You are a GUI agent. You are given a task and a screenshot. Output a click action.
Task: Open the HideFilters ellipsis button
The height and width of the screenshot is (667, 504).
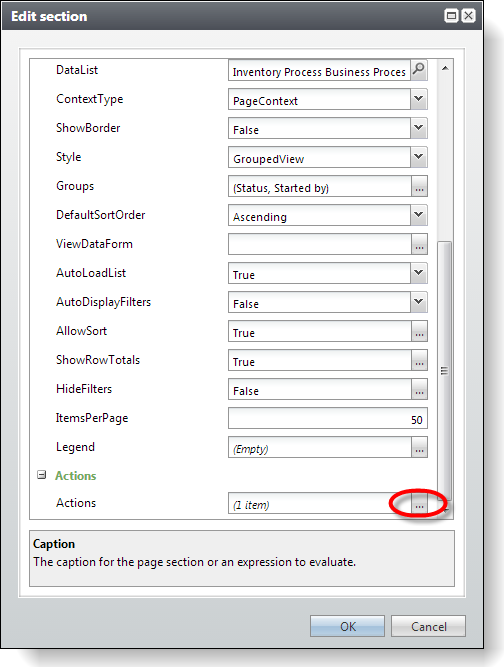(419, 389)
